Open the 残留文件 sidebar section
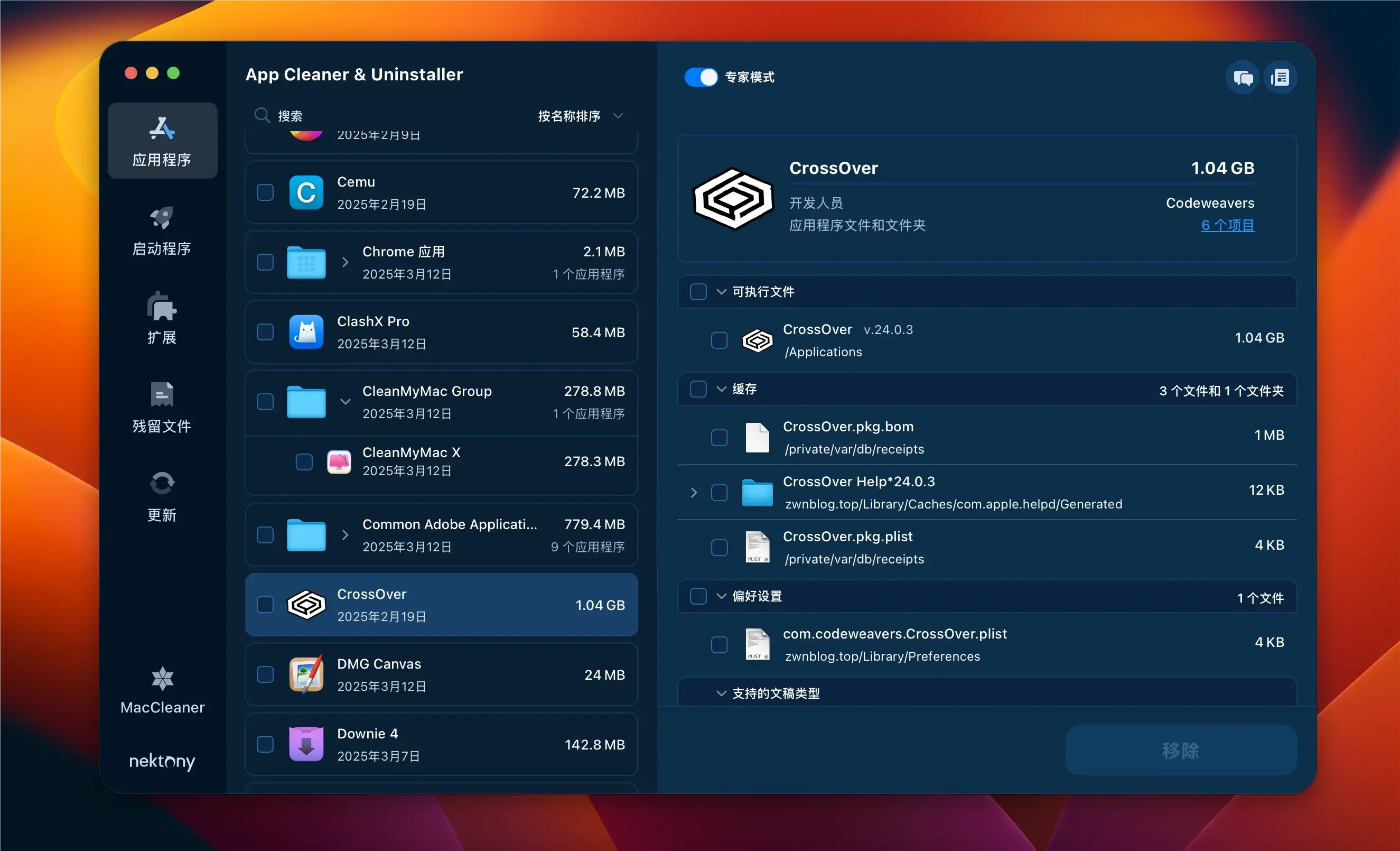Viewport: 1400px width, 851px height. (x=162, y=408)
